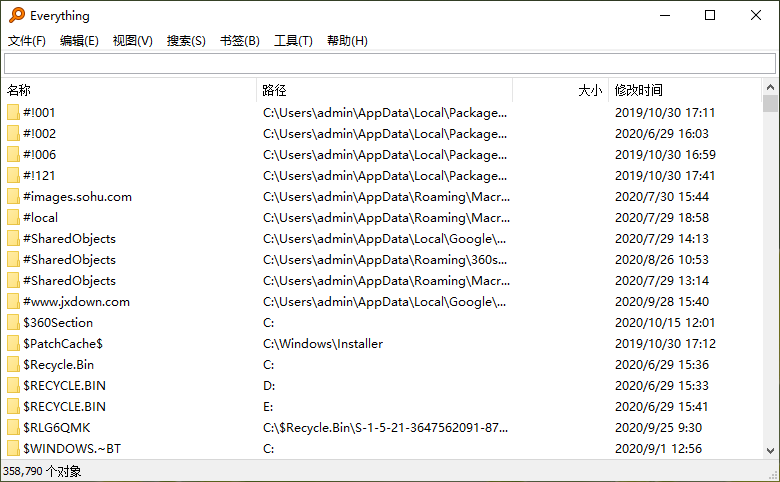This screenshot has width=780, height=482.
Task: Select the $RLG6QMK entry
Action: click(x=57, y=428)
